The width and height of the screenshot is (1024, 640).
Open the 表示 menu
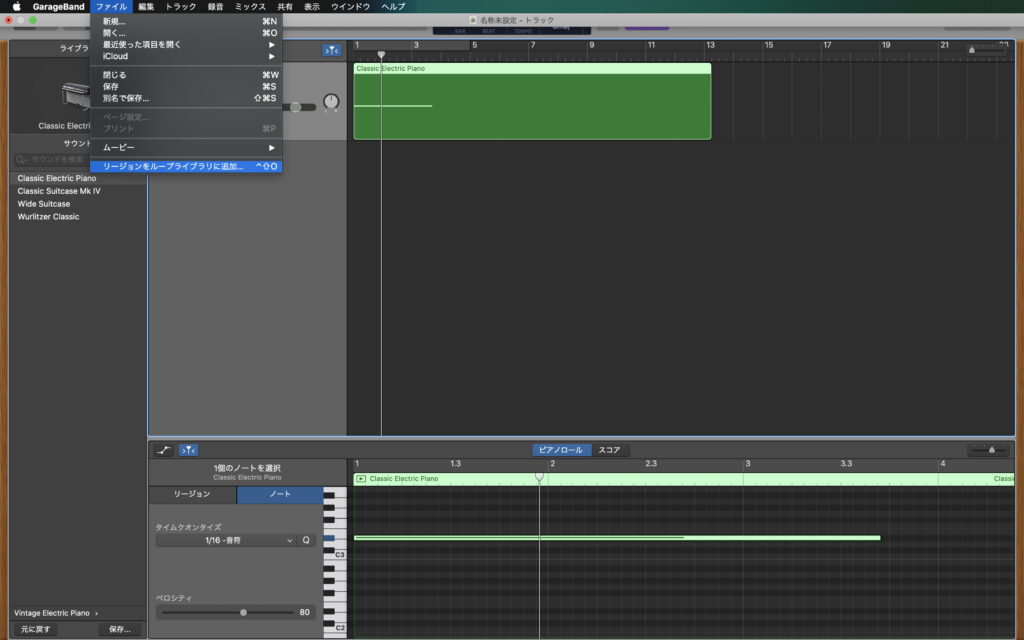tap(312, 7)
